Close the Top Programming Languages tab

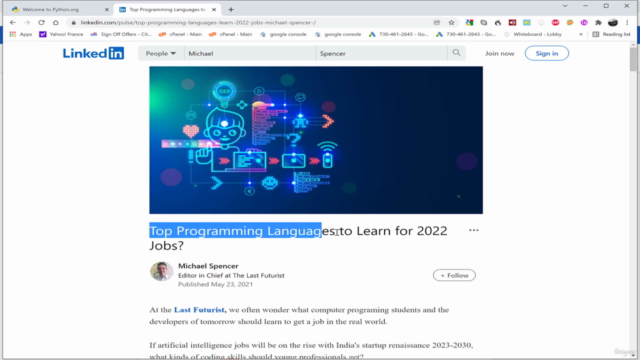(x=214, y=9)
